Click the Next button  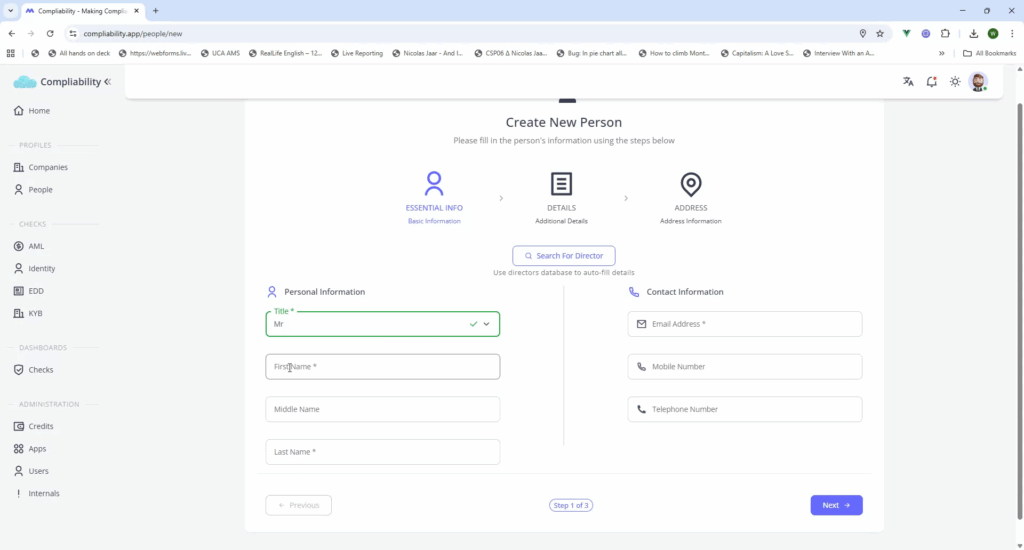coord(836,505)
